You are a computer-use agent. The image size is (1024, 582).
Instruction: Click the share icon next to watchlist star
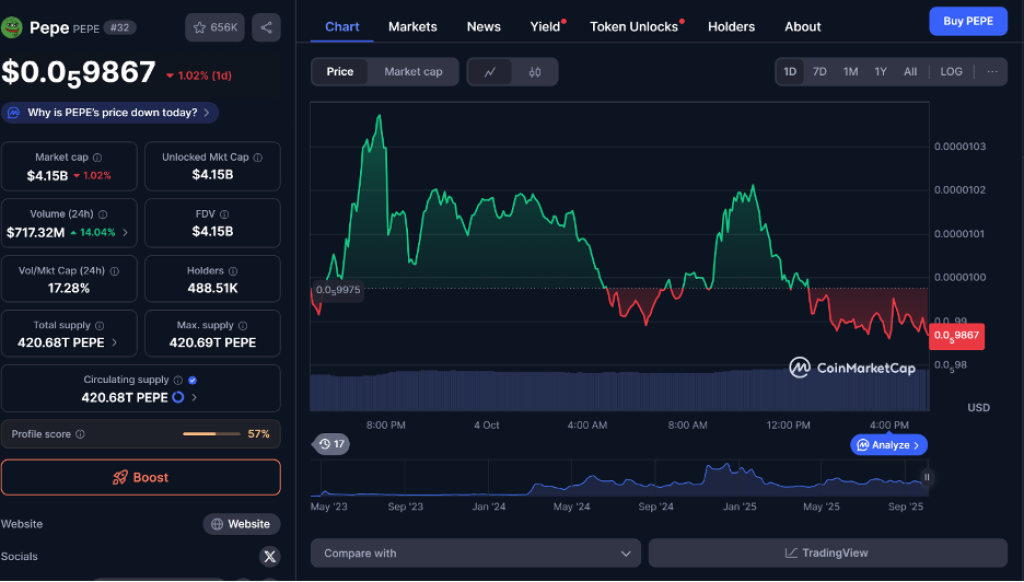click(x=266, y=27)
